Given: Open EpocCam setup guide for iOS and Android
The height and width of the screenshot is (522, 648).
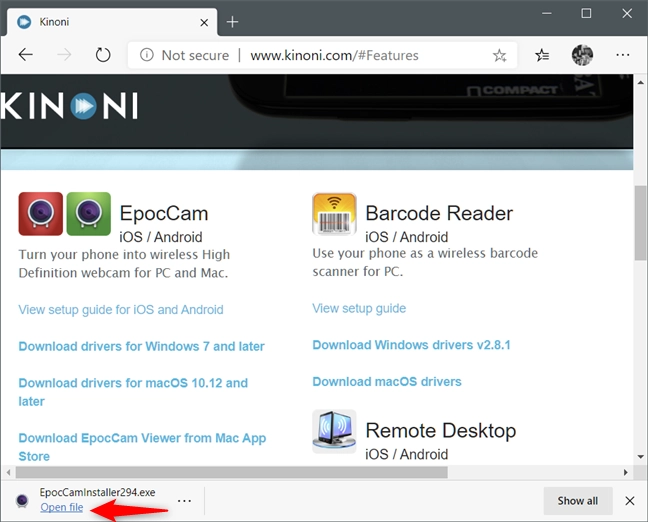Looking at the screenshot, I should click(x=121, y=310).
